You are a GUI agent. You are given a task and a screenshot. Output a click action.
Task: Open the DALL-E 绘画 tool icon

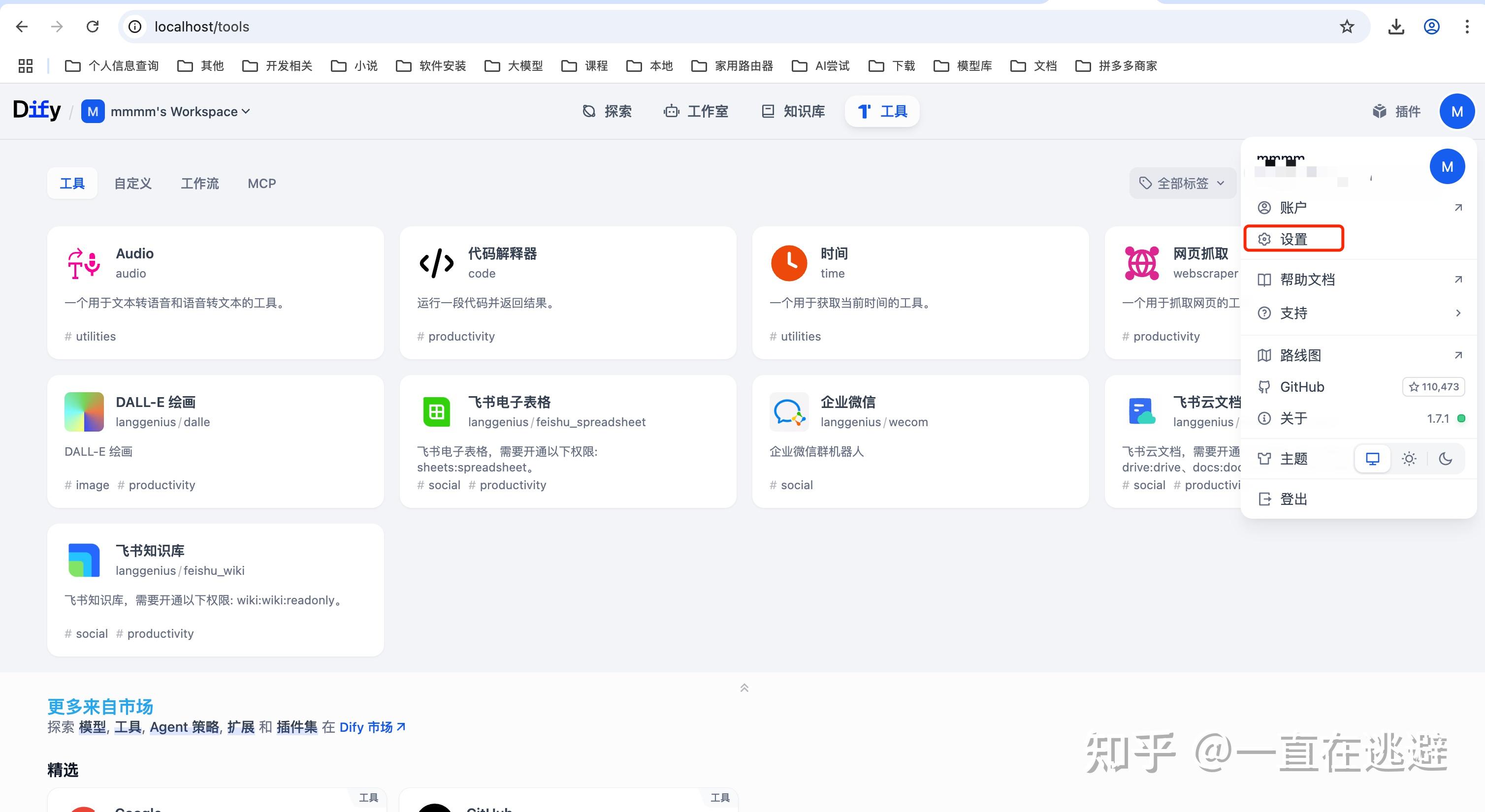pos(84,411)
